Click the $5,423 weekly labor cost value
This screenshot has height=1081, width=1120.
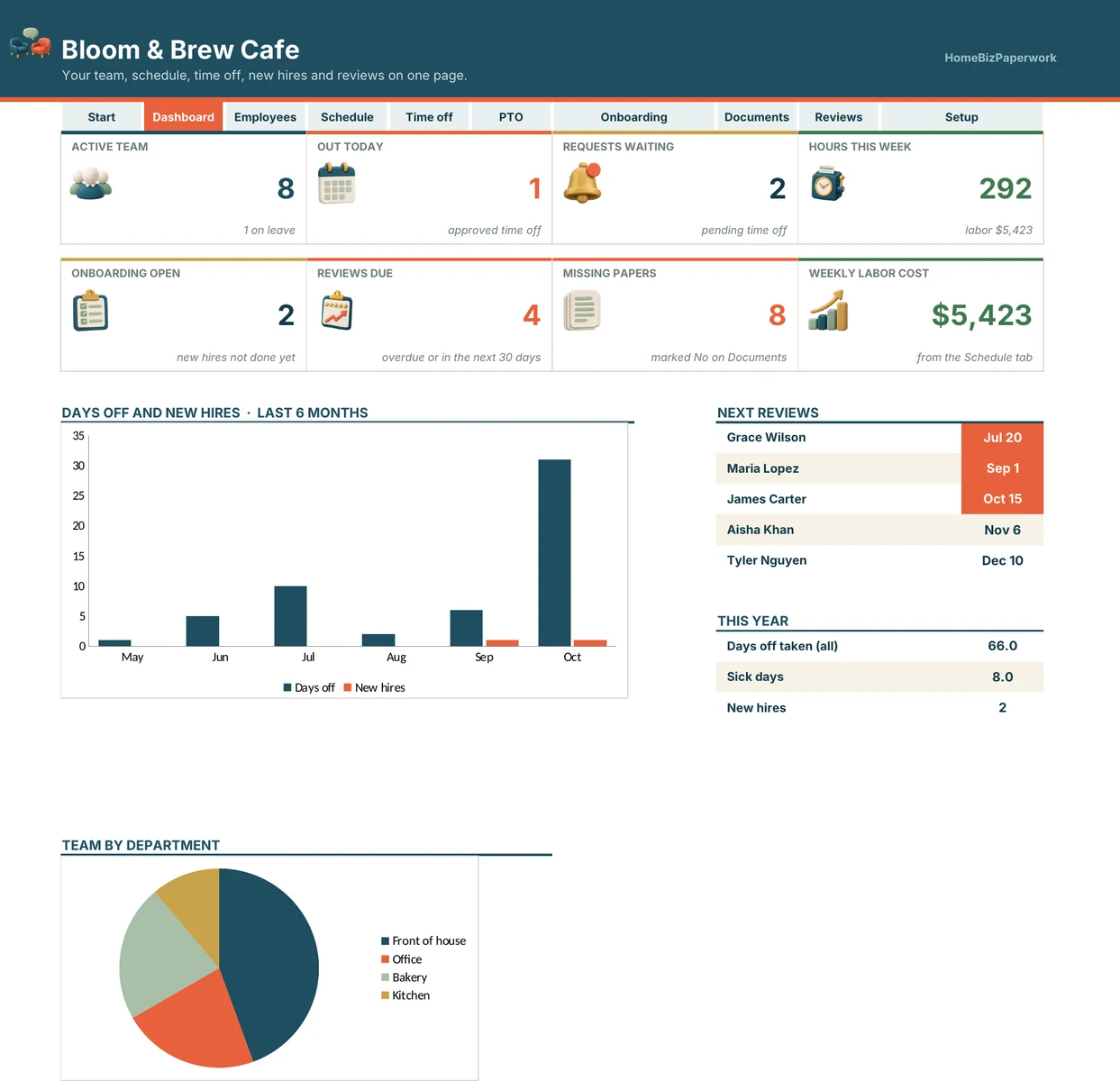click(982, 315)
